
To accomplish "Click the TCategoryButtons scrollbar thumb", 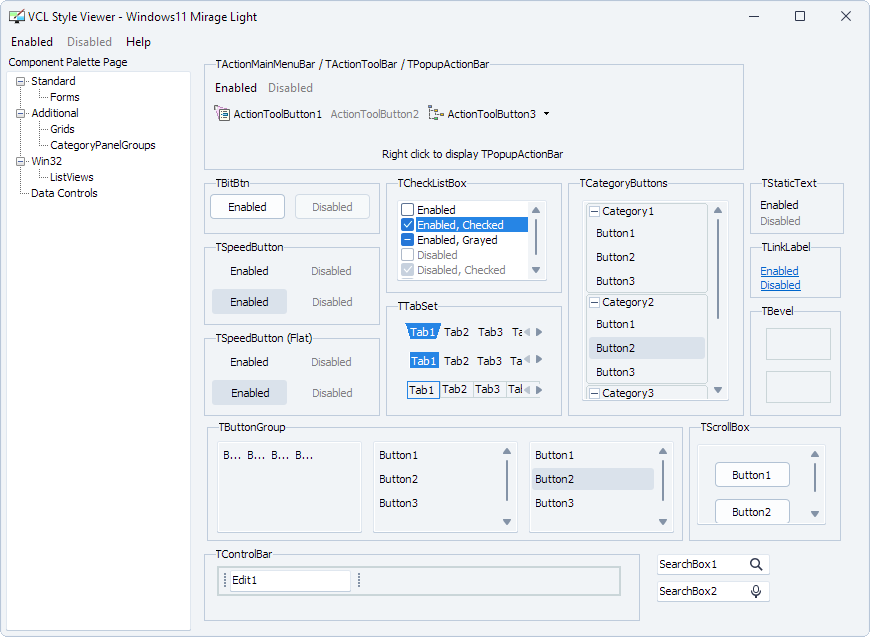I will [x=718, y=269].
